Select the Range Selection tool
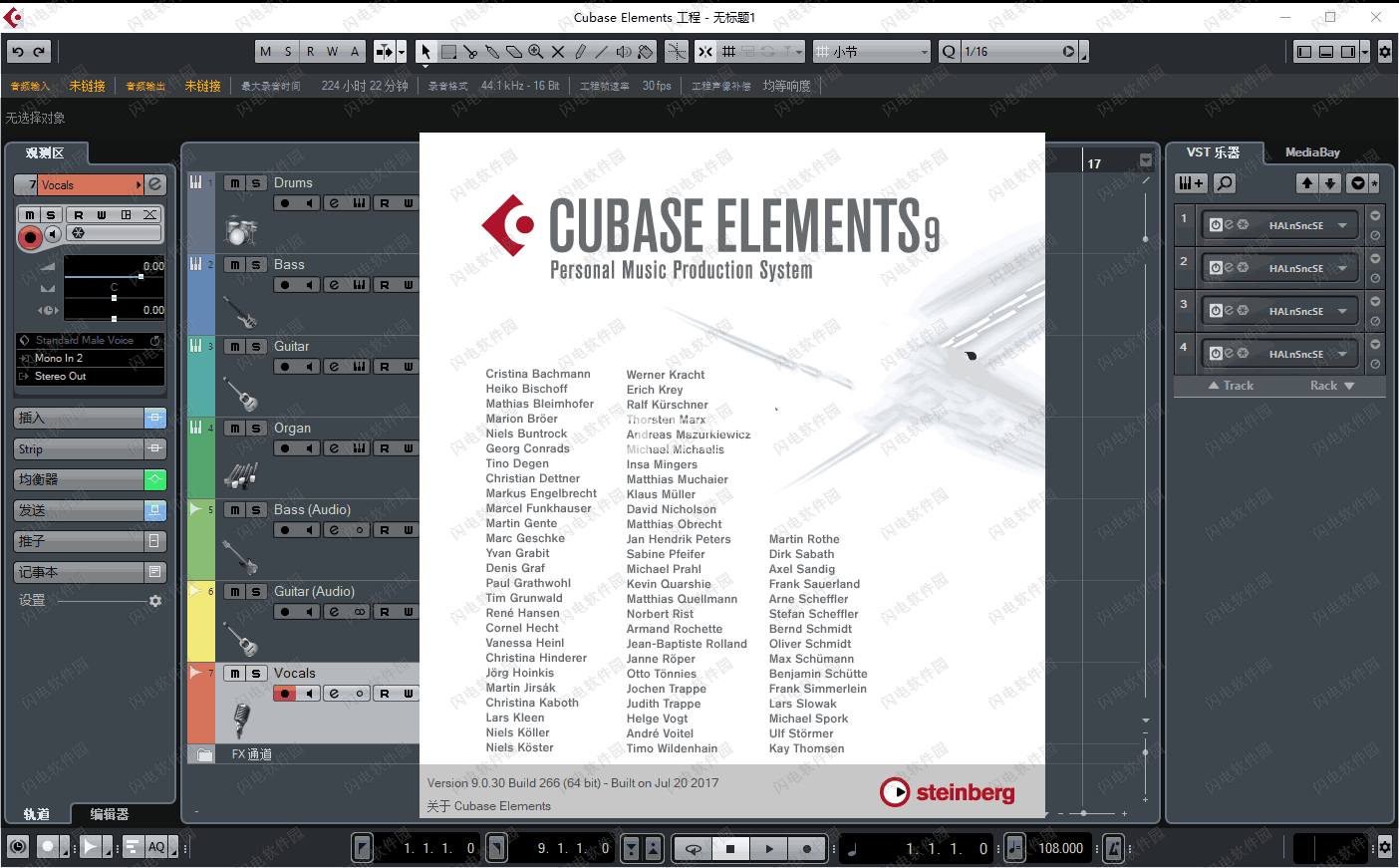Screen dimensions: 1399x868 448,52
